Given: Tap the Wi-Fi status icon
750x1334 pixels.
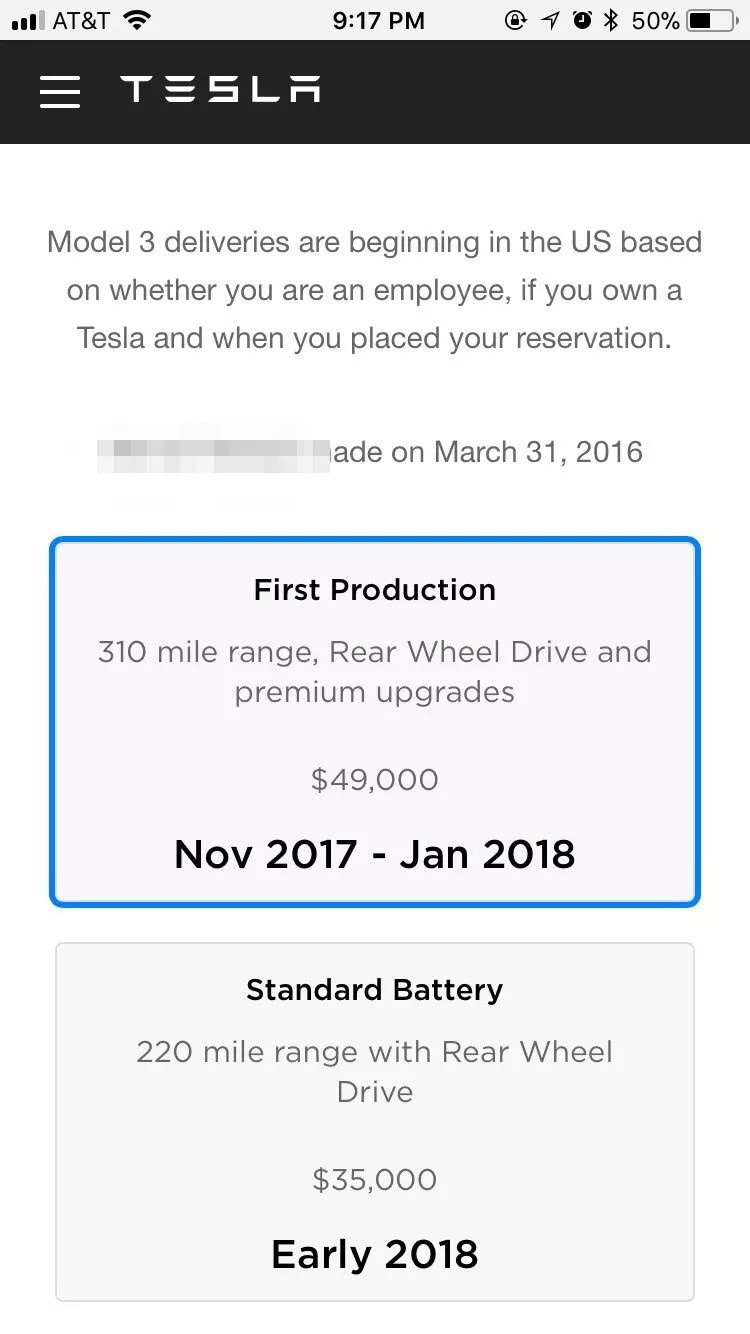Looking at the screenshot, I should point(138,20).
